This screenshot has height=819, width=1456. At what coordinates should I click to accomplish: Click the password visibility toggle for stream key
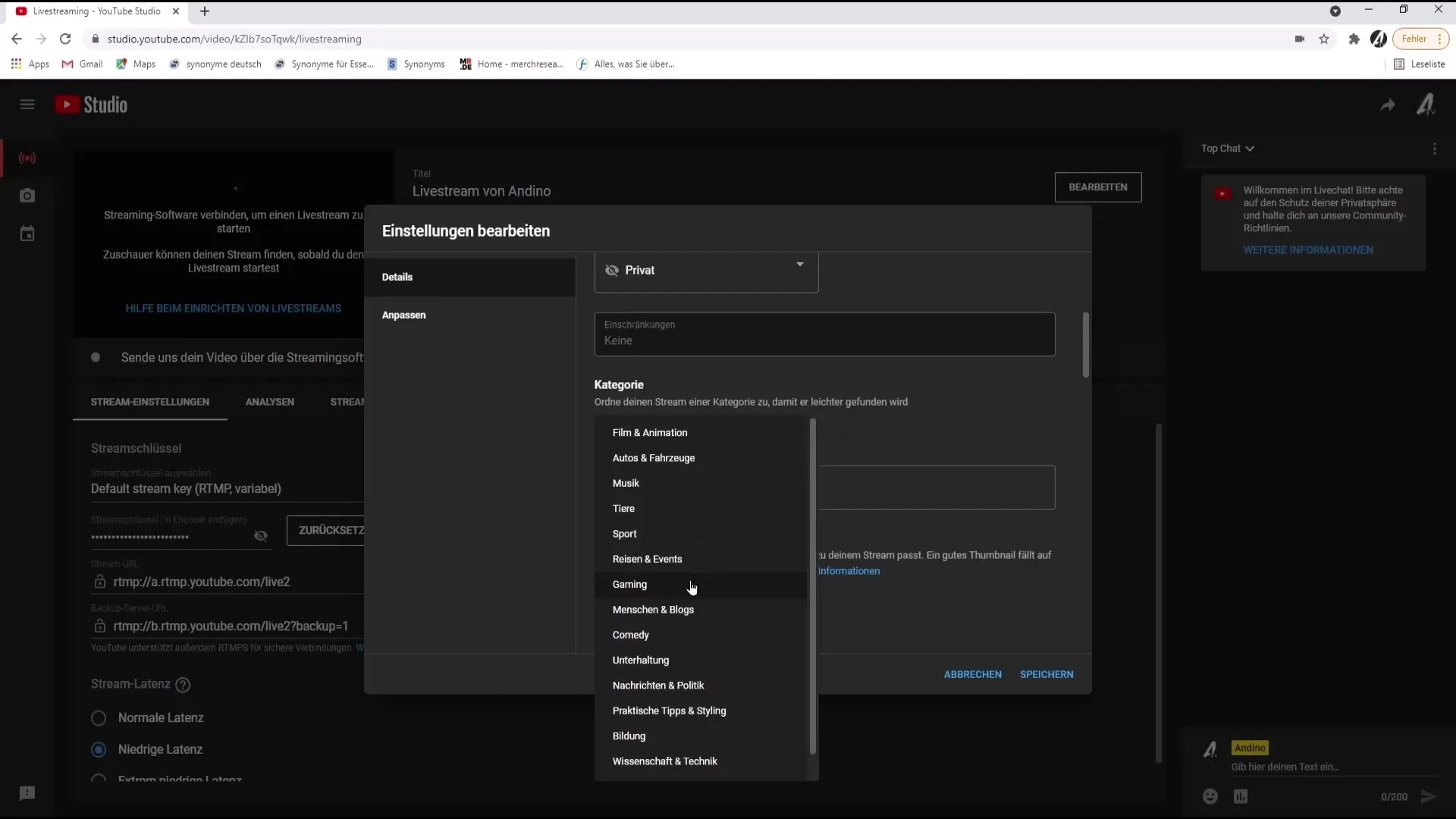click(261, 535)
